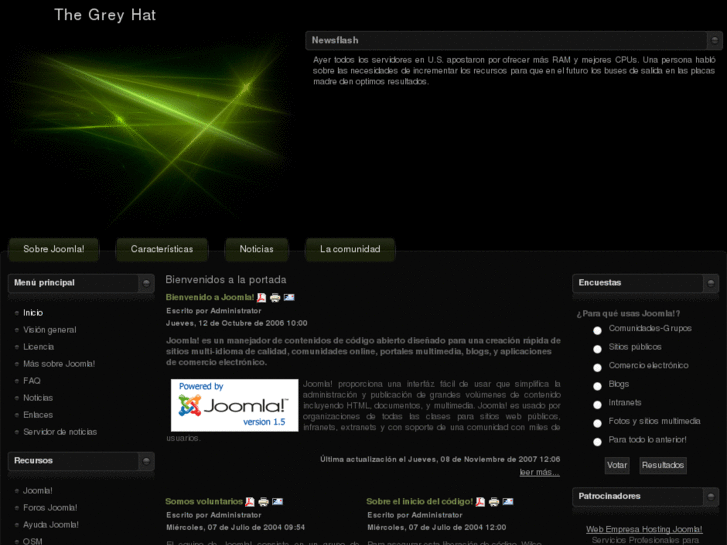The height and width of the screenshot is (545, 727).
Task: Click print icon next to Bienvenido a Joomla!
Action: (275, 297)
